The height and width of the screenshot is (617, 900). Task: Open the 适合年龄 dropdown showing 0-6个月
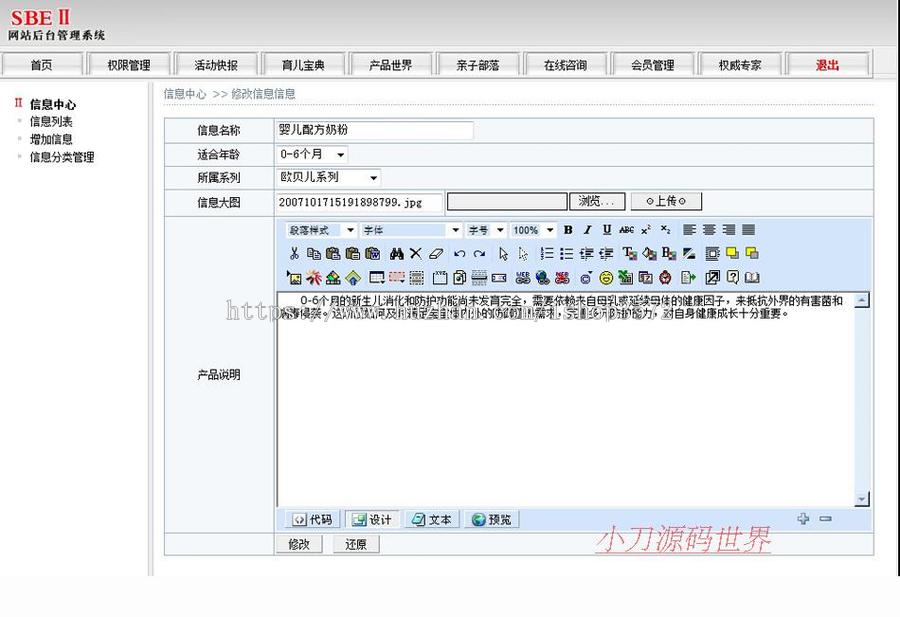[311, 154]
